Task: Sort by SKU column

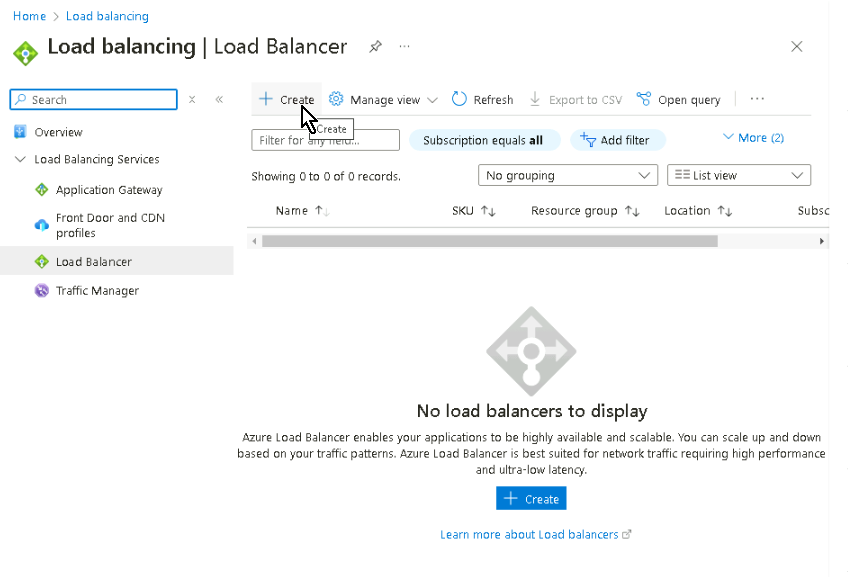Action: pyautogui.click(x=473, y=210)
